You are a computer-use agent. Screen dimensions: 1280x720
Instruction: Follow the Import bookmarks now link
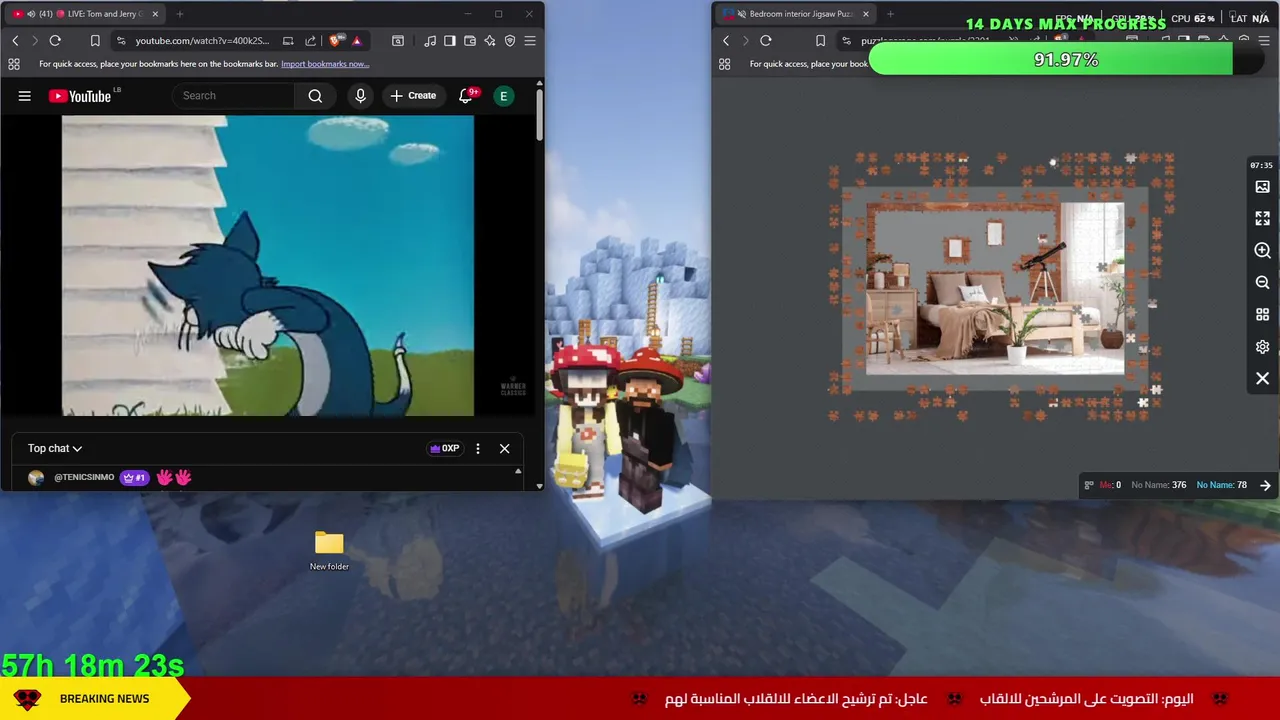[325, 64]
